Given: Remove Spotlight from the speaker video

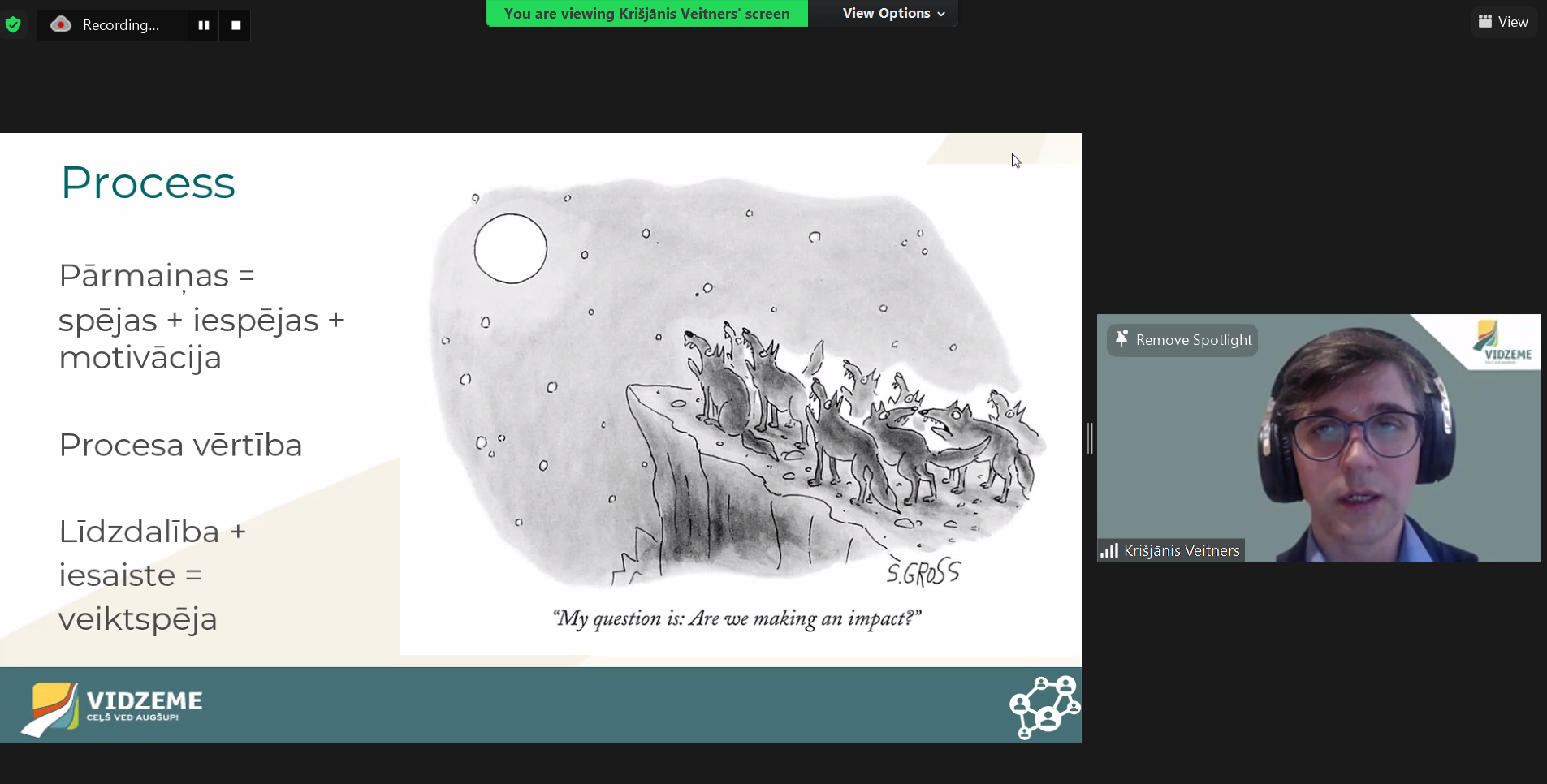Looking at the screenshot, I should click(x=1182, y=340).
